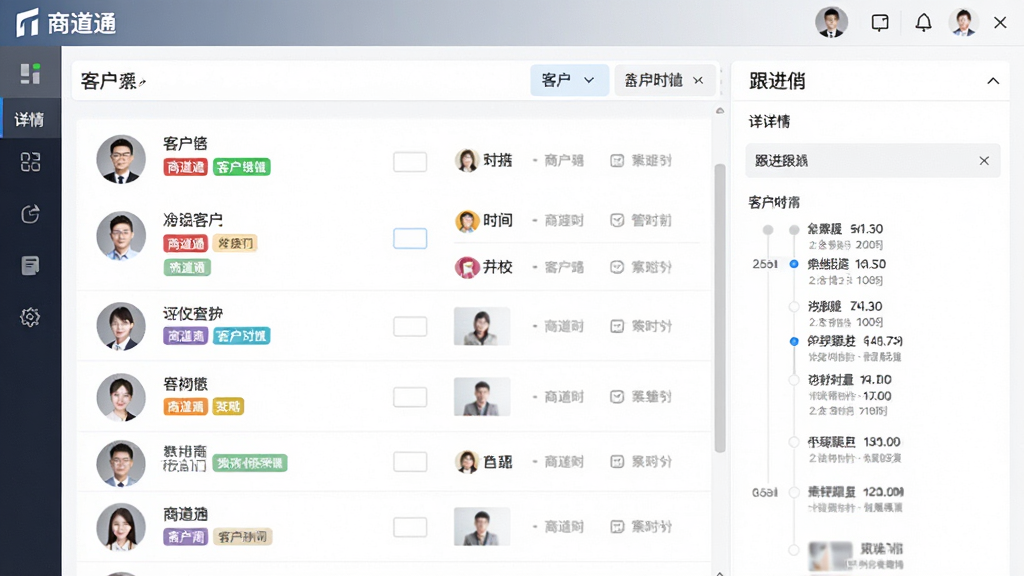
Task: Click the purple tag in third customer row
Action: [185, 336]
